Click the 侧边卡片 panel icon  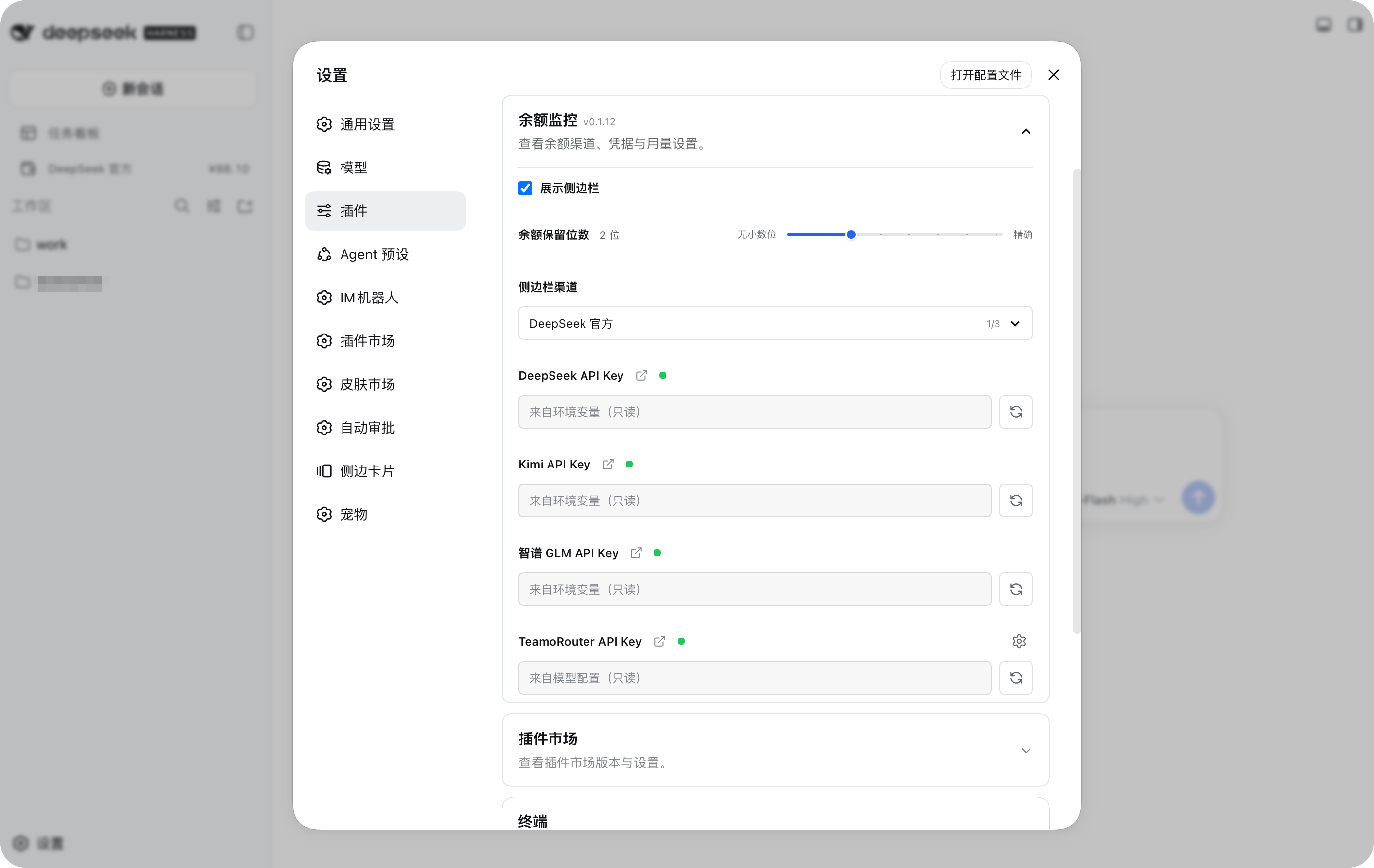pos(323,470)
